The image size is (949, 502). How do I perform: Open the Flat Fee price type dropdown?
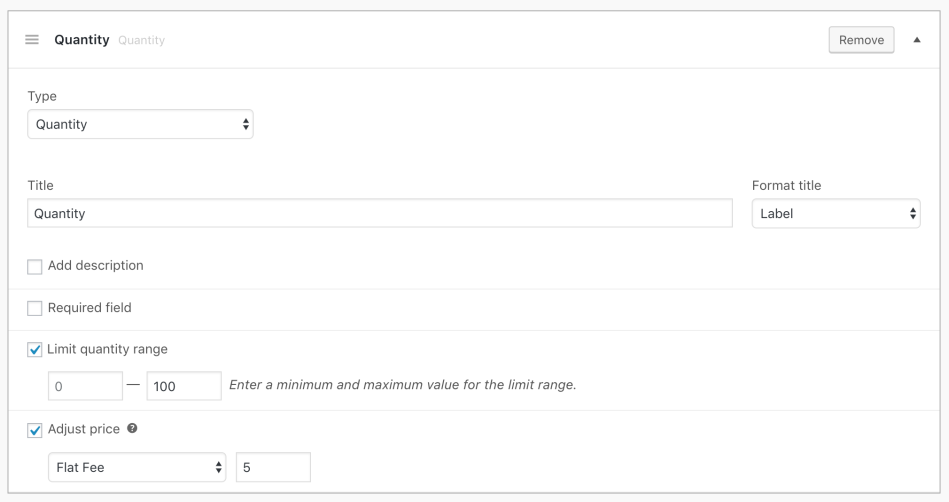[138, 467]
